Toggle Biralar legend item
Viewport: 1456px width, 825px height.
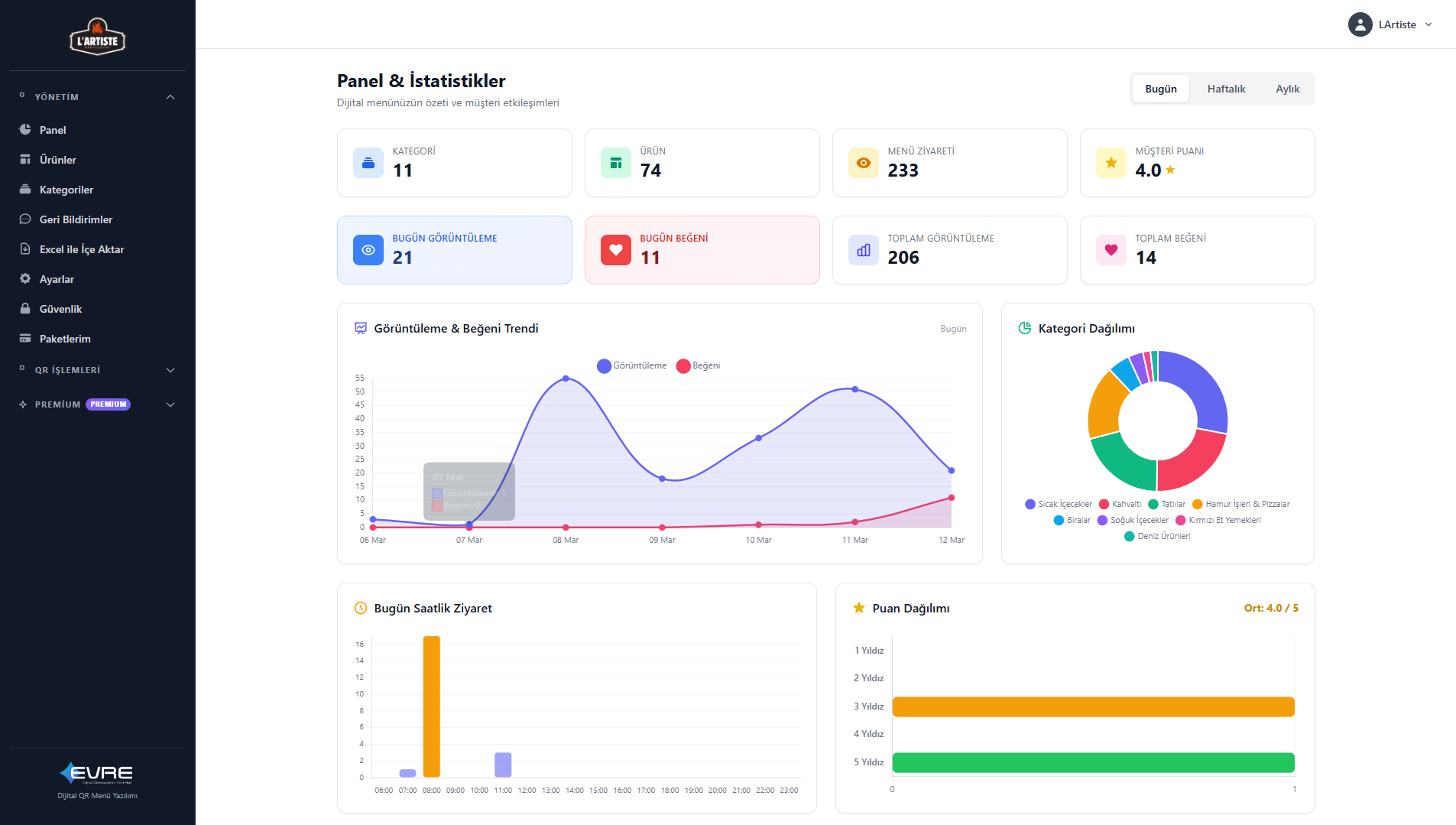tap(1072, 520)
